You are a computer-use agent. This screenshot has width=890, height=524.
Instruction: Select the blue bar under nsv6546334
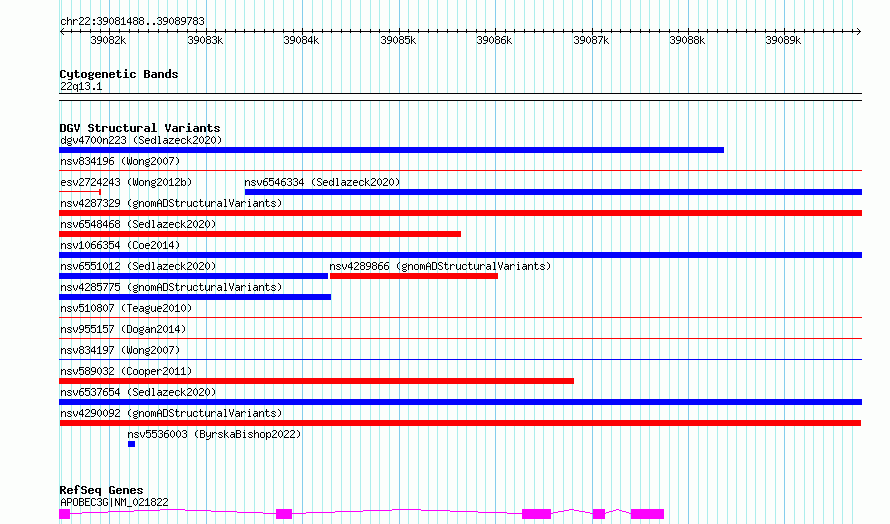pyautogui.click(x=553, y=192)
